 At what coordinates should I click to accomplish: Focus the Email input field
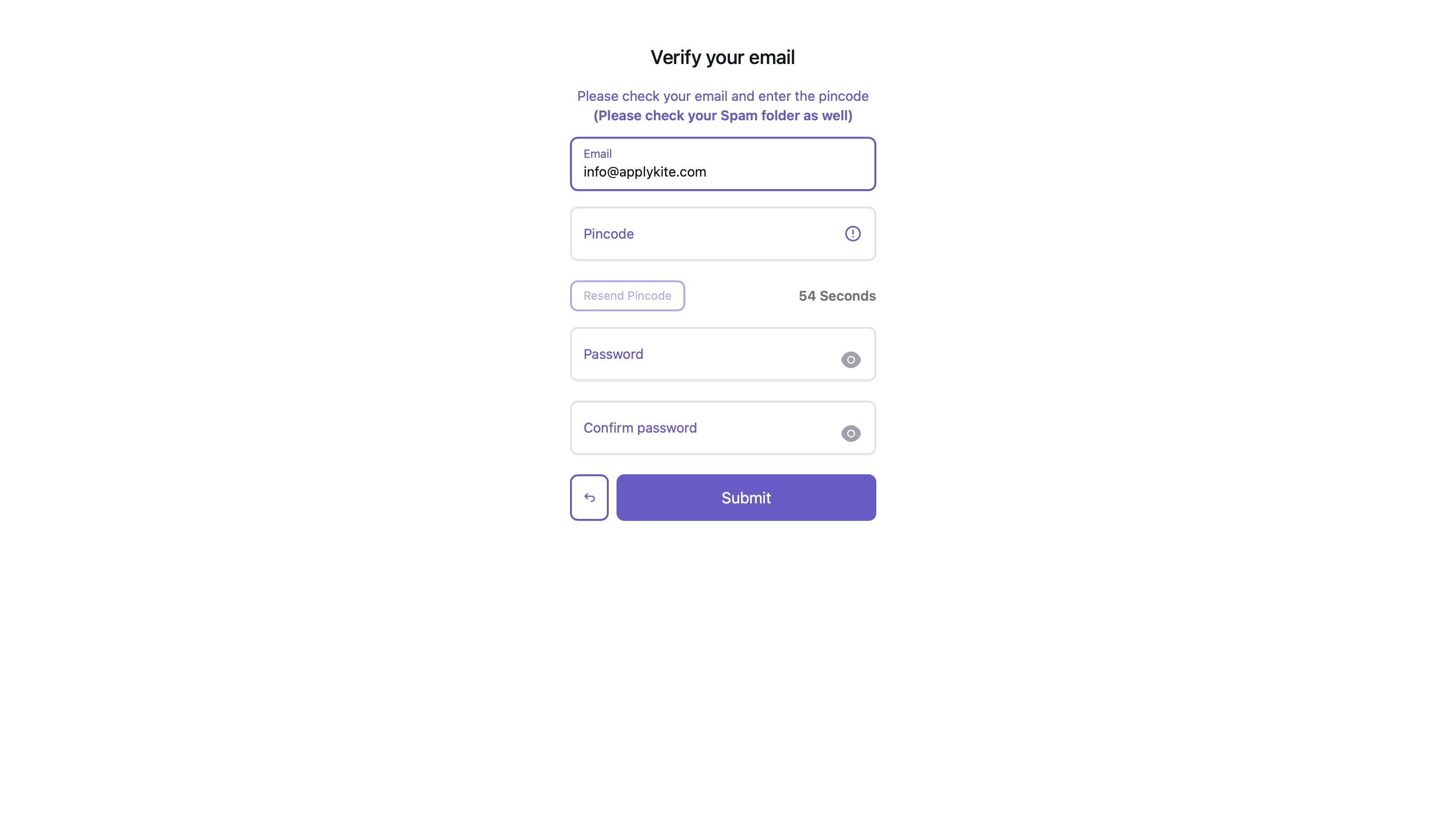(x=723, y=163)
